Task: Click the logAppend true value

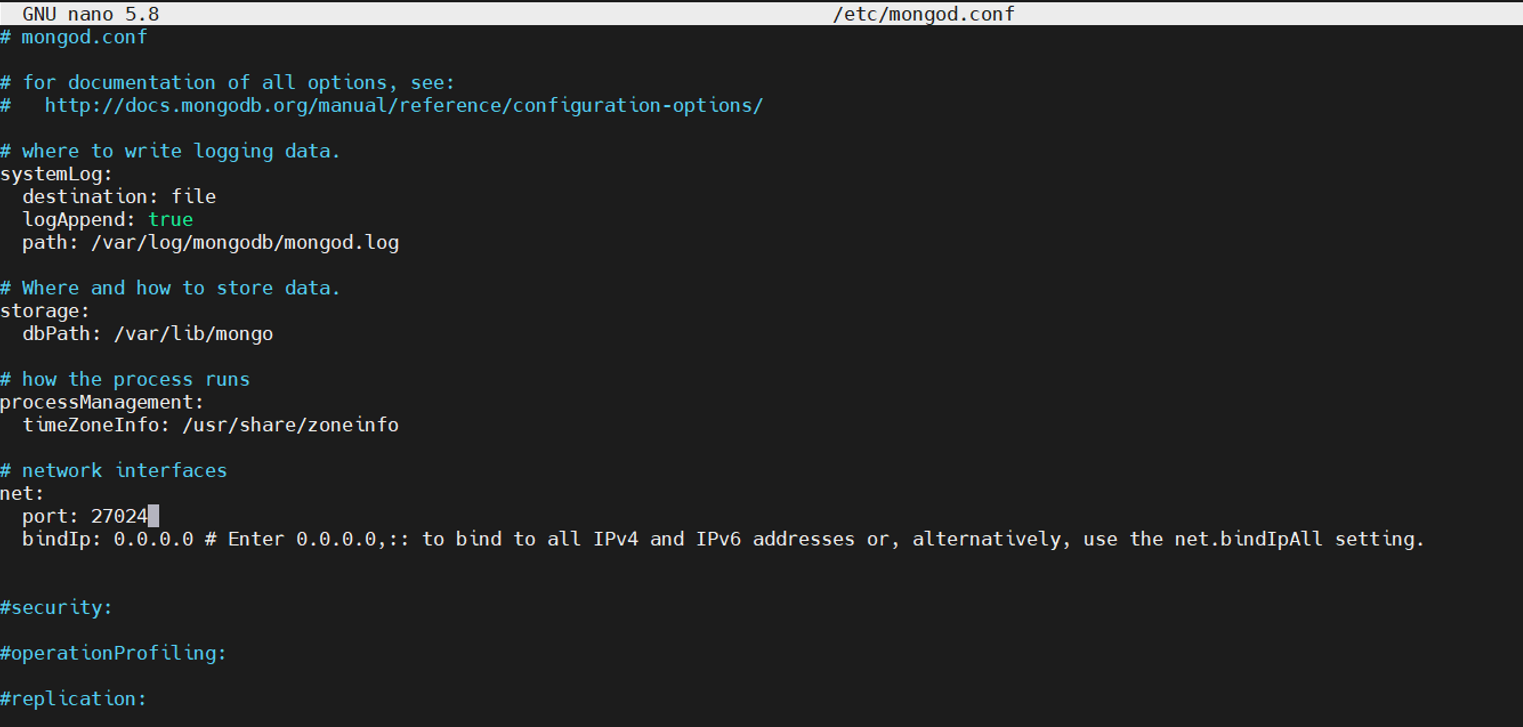Action: (171, 219)
